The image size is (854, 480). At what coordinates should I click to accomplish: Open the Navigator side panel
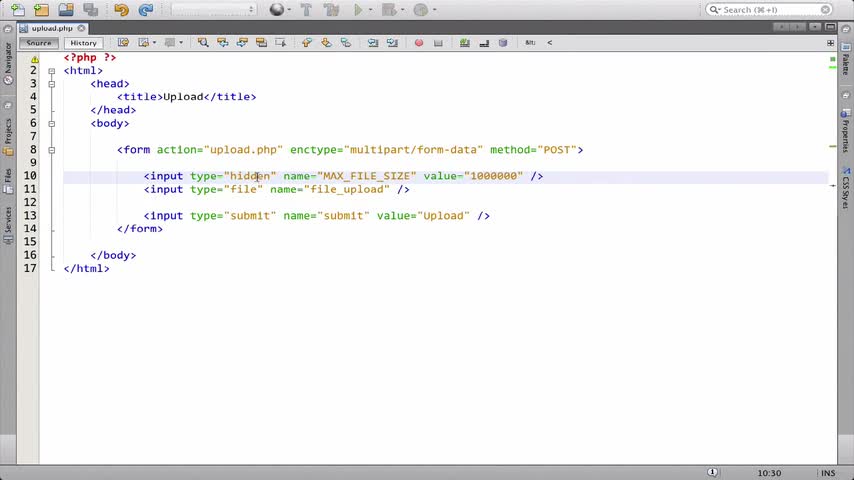click(8, 63)
